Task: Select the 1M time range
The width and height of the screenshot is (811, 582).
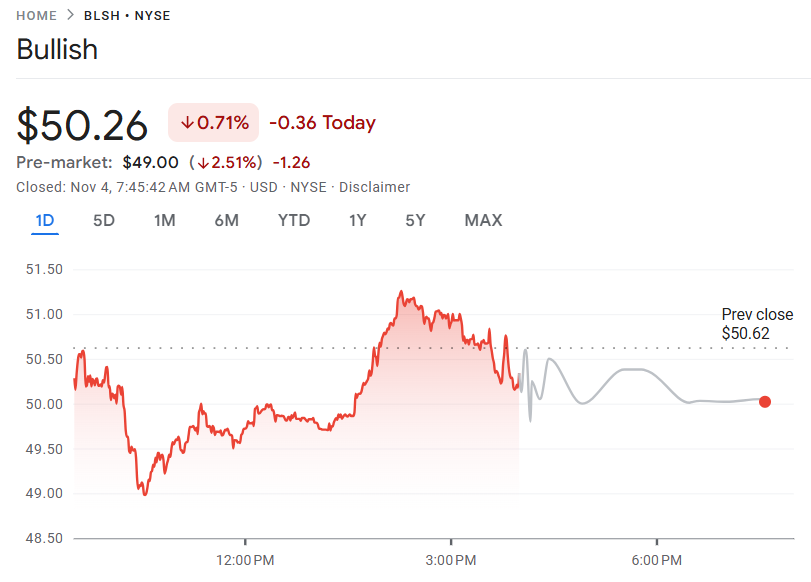Action: point(165,220)
